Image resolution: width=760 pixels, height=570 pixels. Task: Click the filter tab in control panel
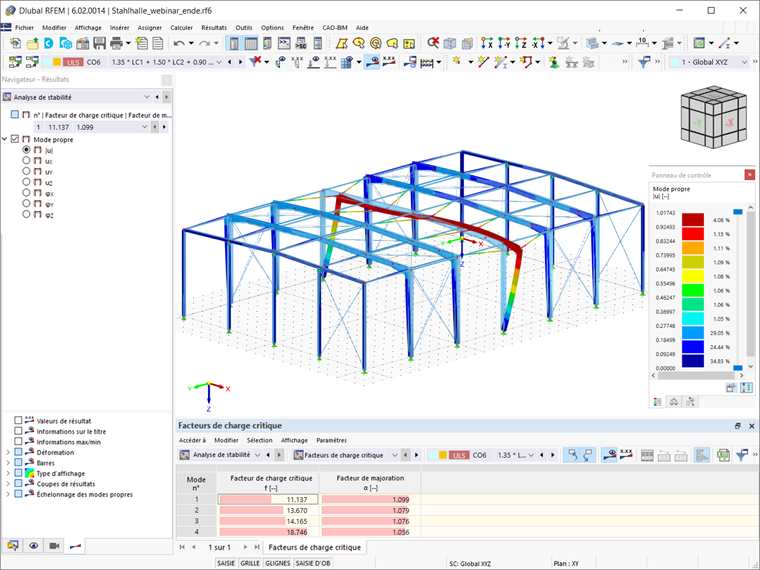point(690,402)
